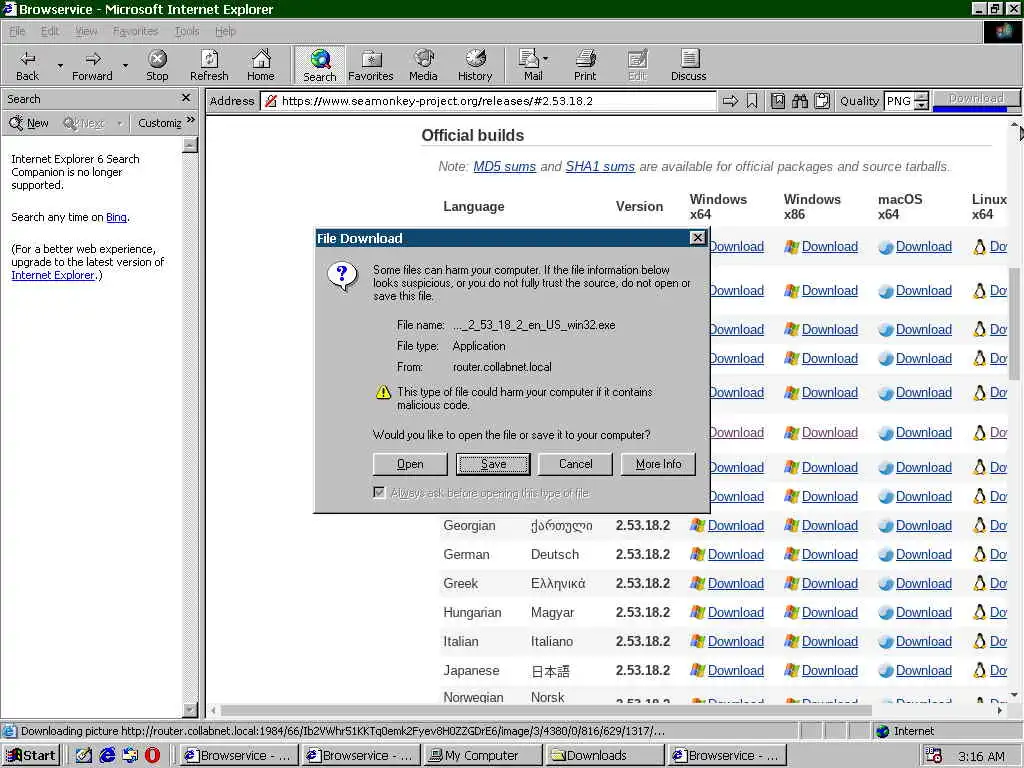This screenshot has height=768, width=1024.
Task: Toggle the Search companion toolbar button
Action: (319, 65)
